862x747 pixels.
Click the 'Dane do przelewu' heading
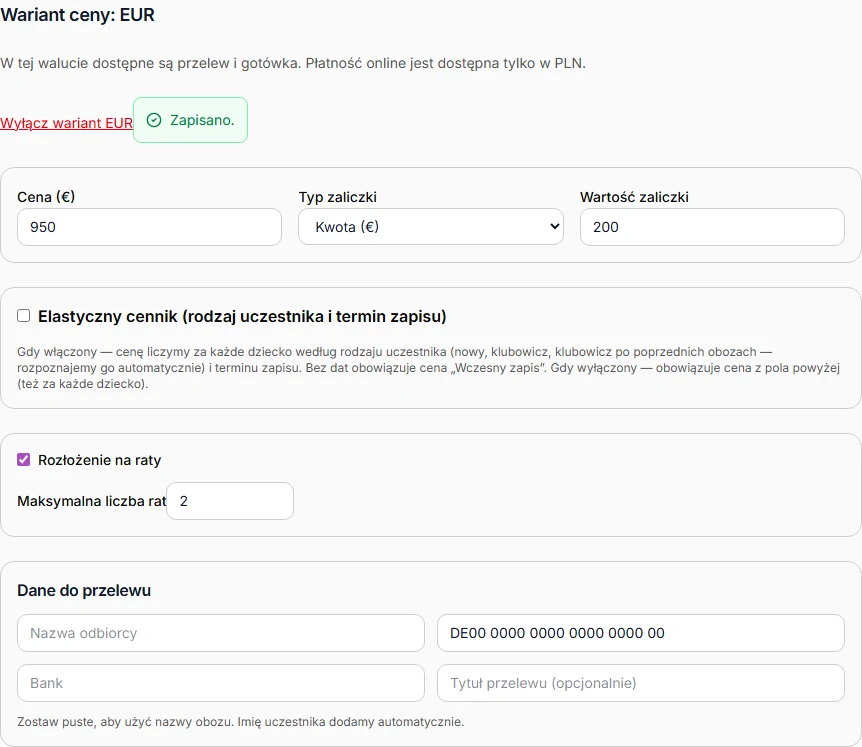click(84, 590)
